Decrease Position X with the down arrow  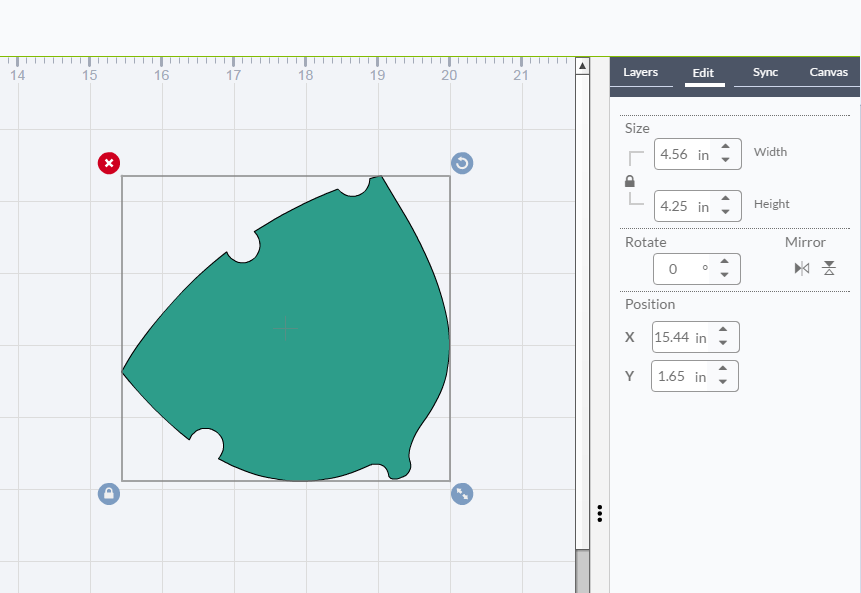click(723, 344)
